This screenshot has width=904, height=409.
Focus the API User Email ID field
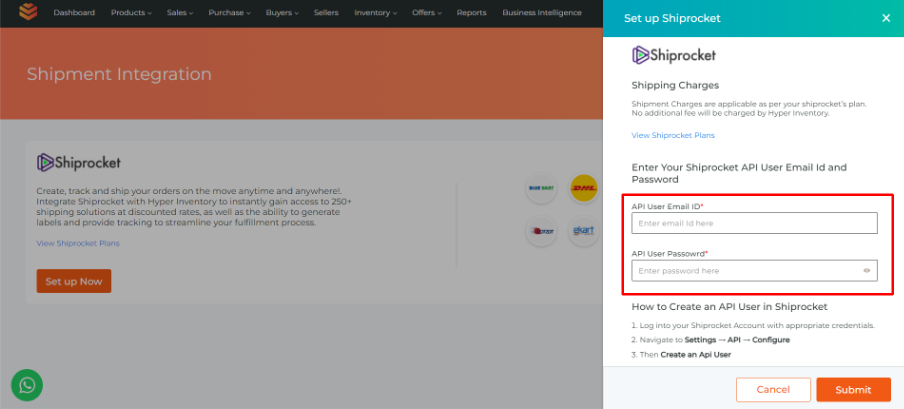point(755,223)
